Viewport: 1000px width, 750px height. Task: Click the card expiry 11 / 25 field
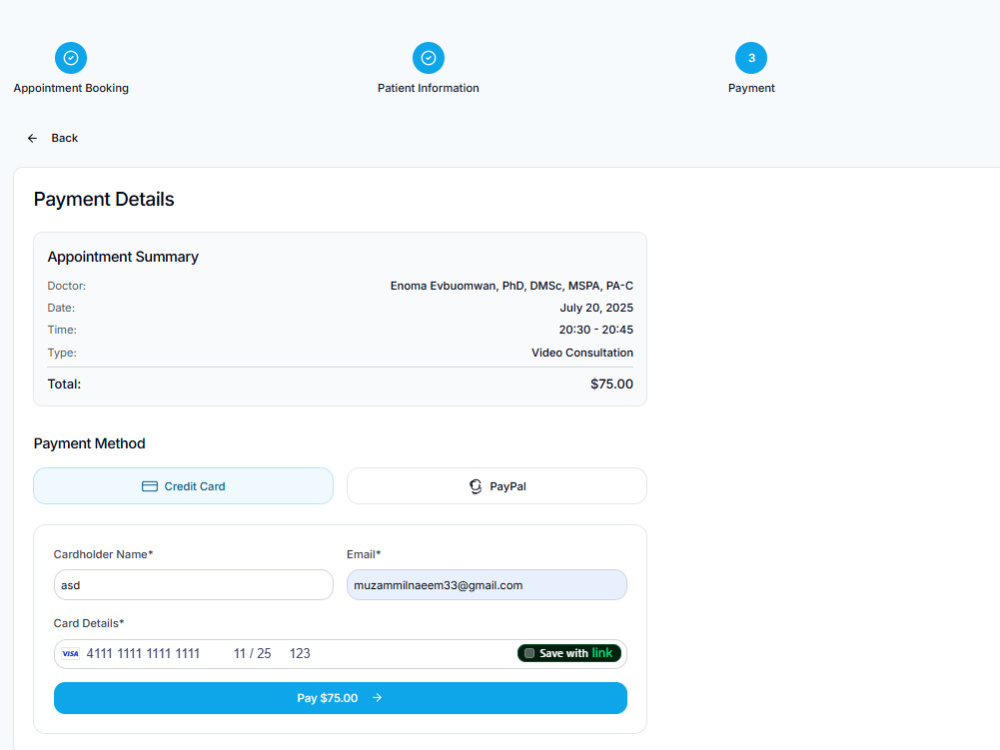(253, 654)
